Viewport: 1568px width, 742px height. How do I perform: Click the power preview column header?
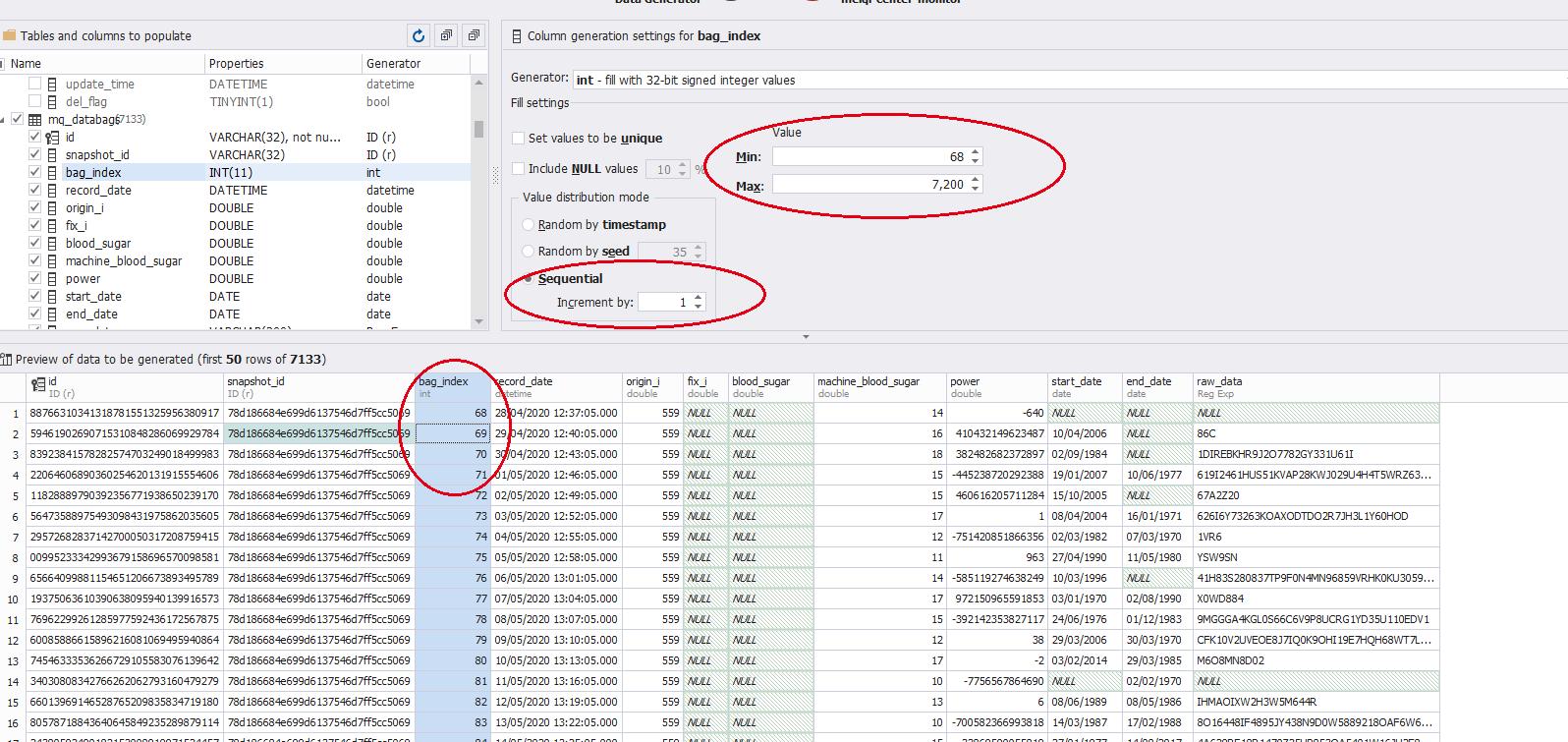coord(997,387)
